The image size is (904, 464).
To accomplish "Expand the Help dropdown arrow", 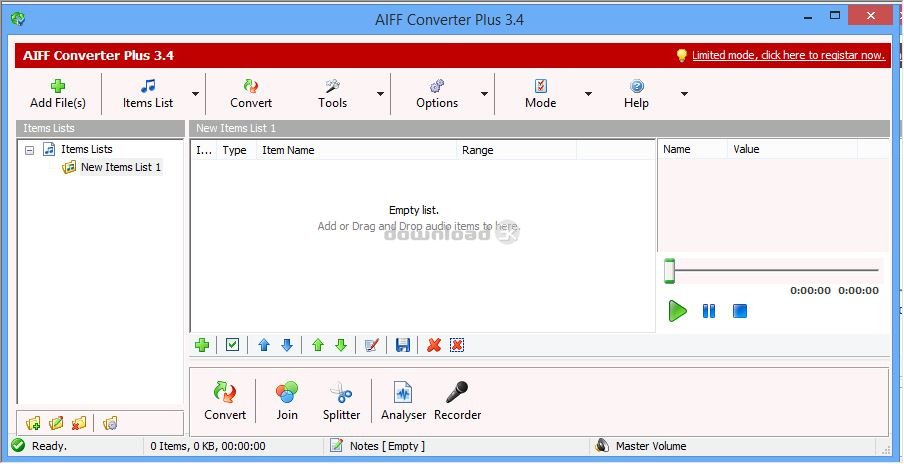I will click(x=684, y=94).
